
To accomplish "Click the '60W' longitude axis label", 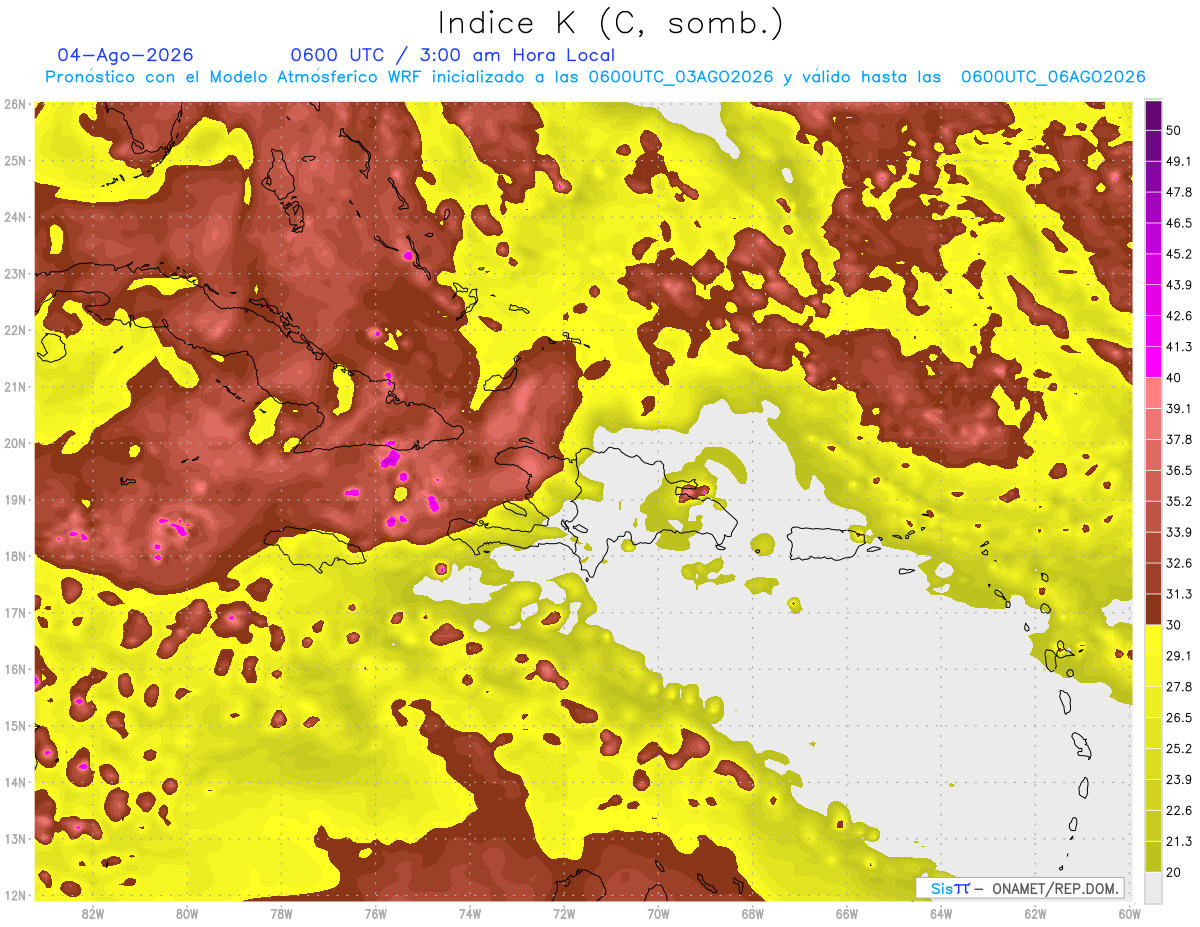I will pyautogui.click(x=1129, y=913).
